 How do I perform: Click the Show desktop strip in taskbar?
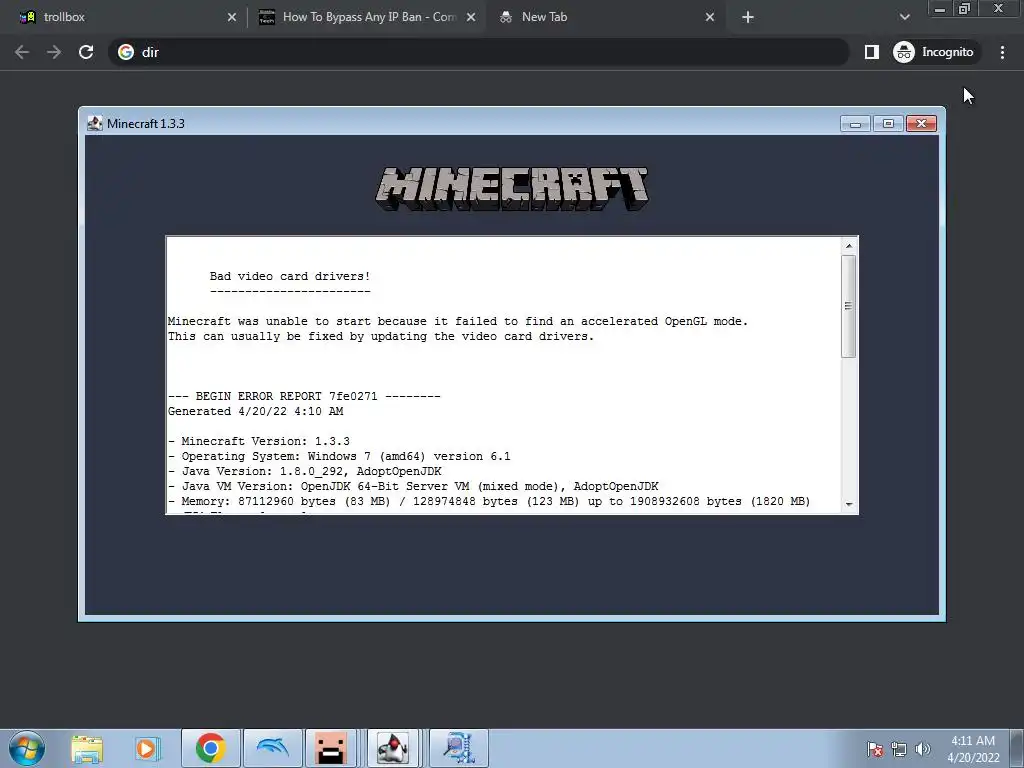click(1017, 748)
